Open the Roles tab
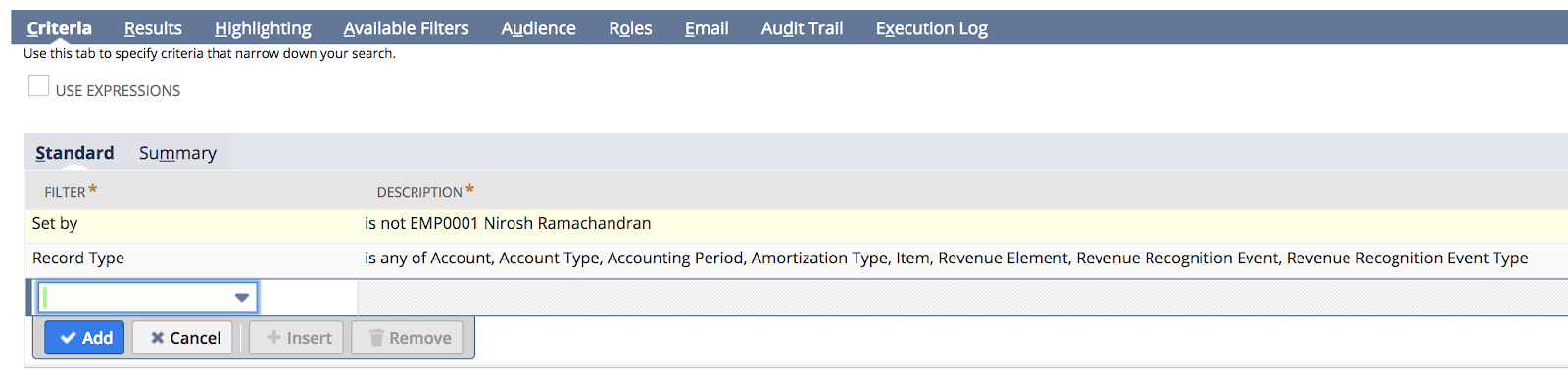 point(630,28)
